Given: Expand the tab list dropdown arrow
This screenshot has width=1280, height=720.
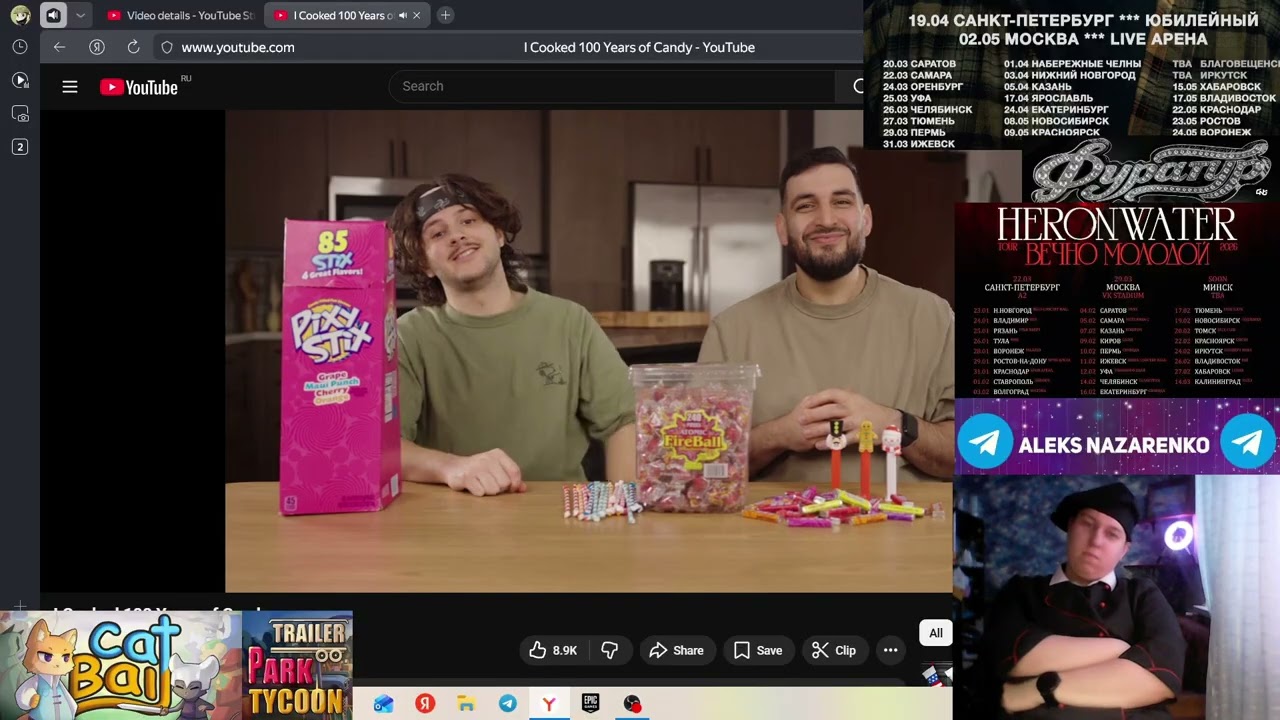Looking at the screenshot, I should click(81, 15).
